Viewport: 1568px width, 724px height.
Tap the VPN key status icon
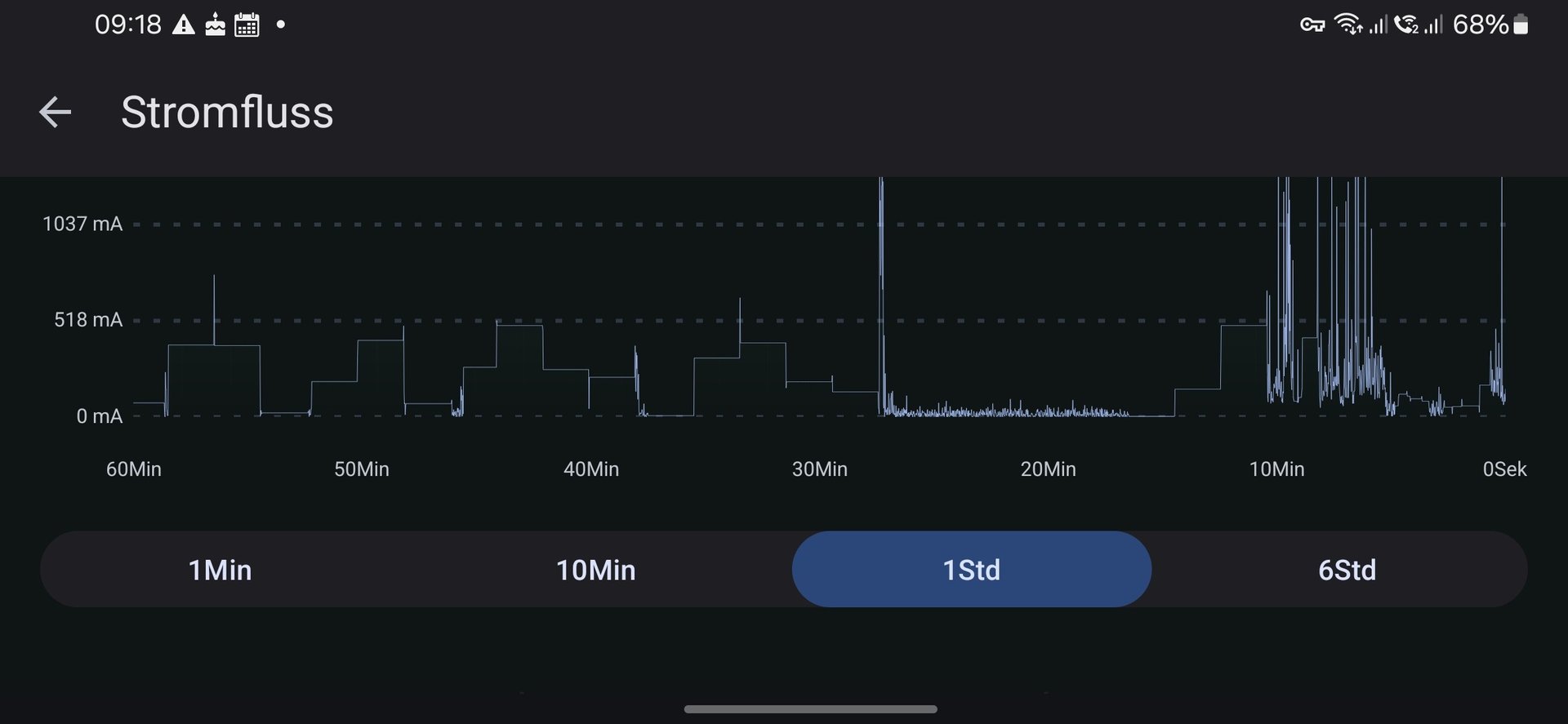(x=1312, y=25)
